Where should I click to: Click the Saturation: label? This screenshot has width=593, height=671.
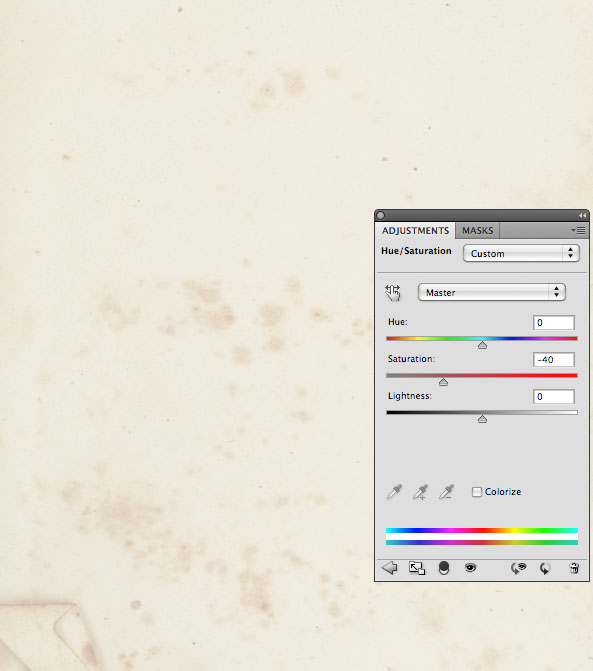411,359
